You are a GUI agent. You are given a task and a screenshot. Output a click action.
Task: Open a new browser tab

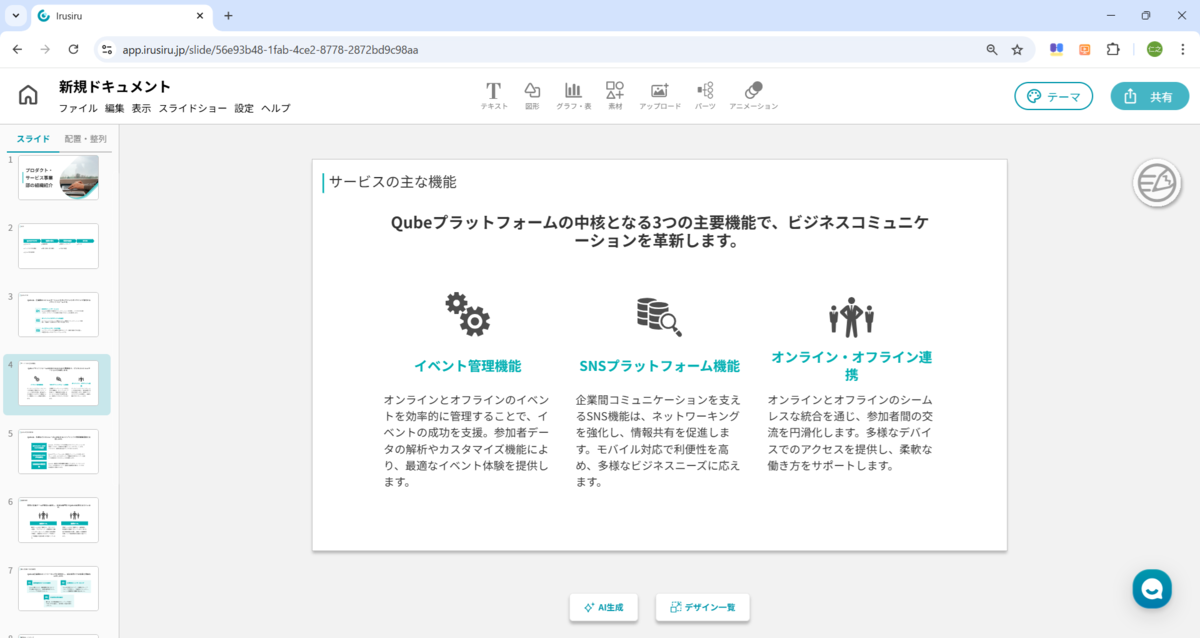coord(228,16)
